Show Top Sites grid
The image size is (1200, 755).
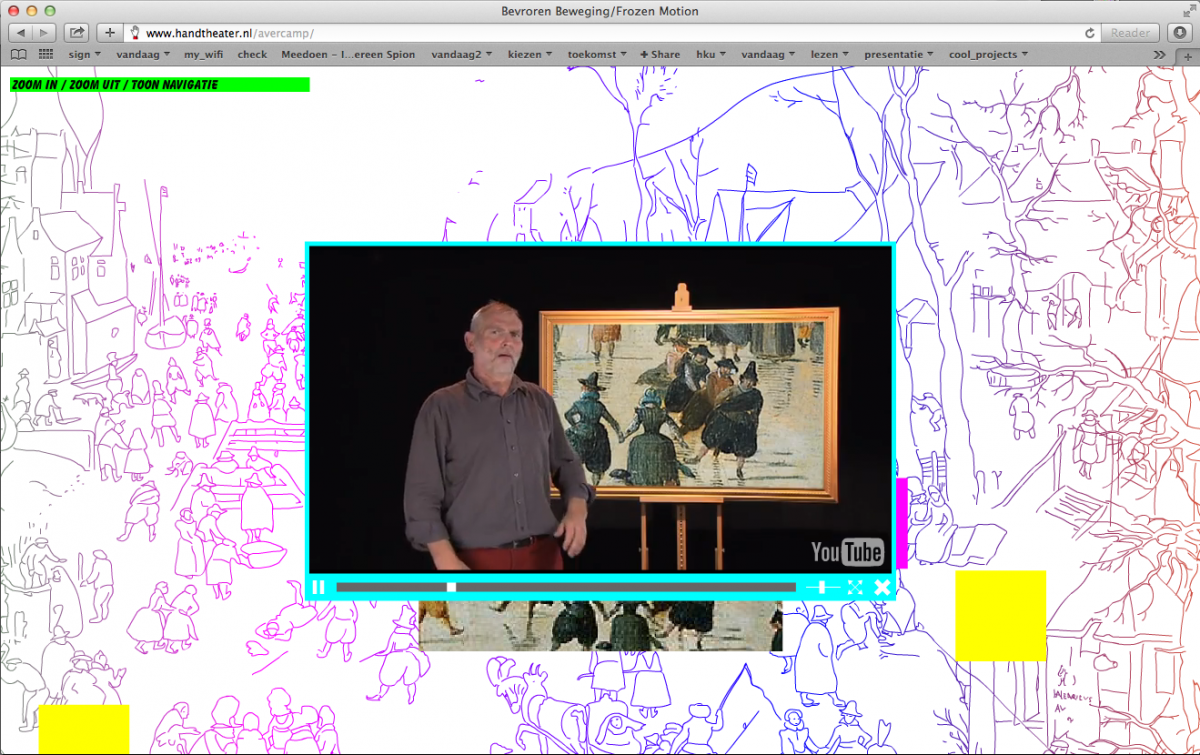46,55
